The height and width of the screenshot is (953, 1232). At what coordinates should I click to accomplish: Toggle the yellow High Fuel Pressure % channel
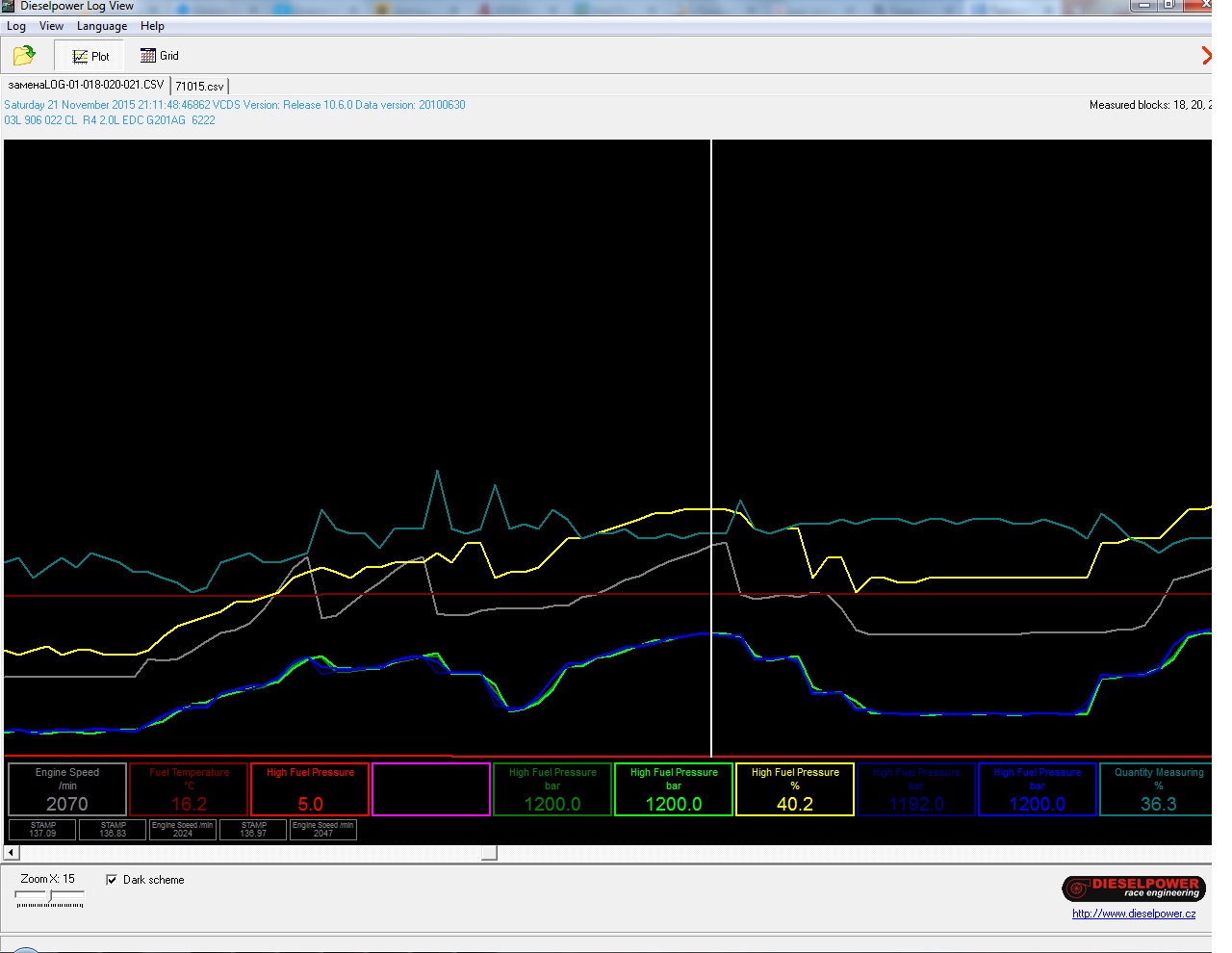795,789
